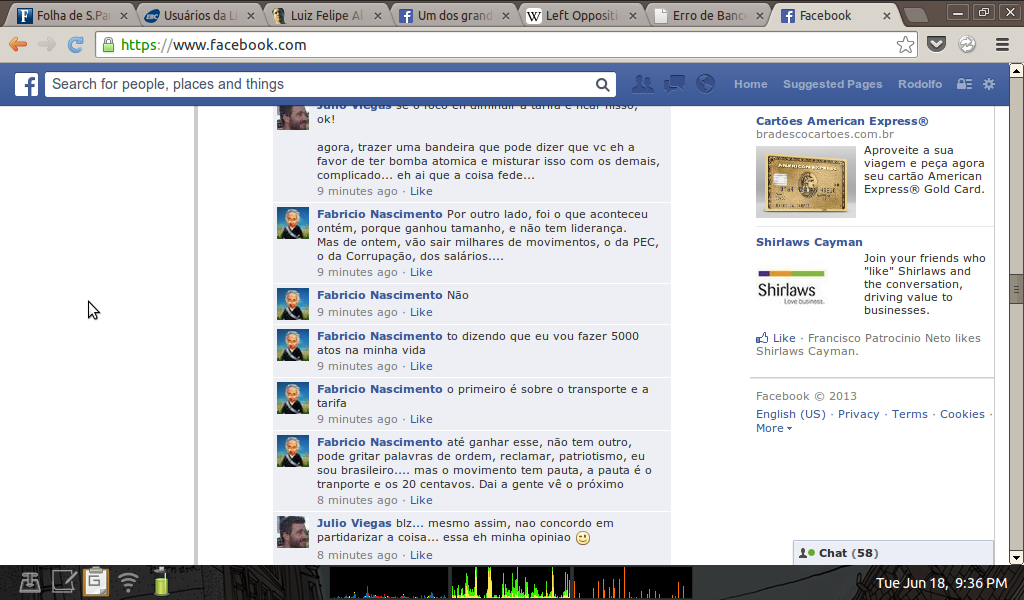Image resolution: width=1024 pixels, height=600 pixels.
Task: Click the browser forward arrow
Action: point(46,44)
